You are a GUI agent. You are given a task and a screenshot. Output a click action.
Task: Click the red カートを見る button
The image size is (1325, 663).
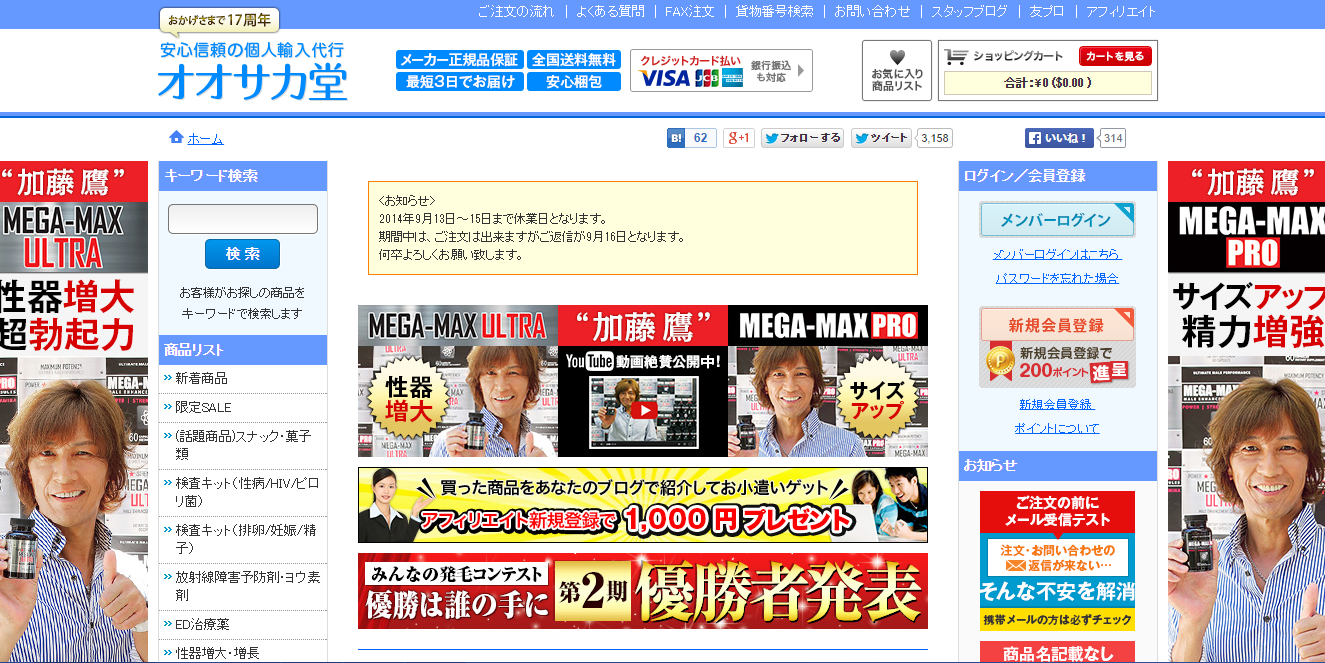click(1115, 56)
